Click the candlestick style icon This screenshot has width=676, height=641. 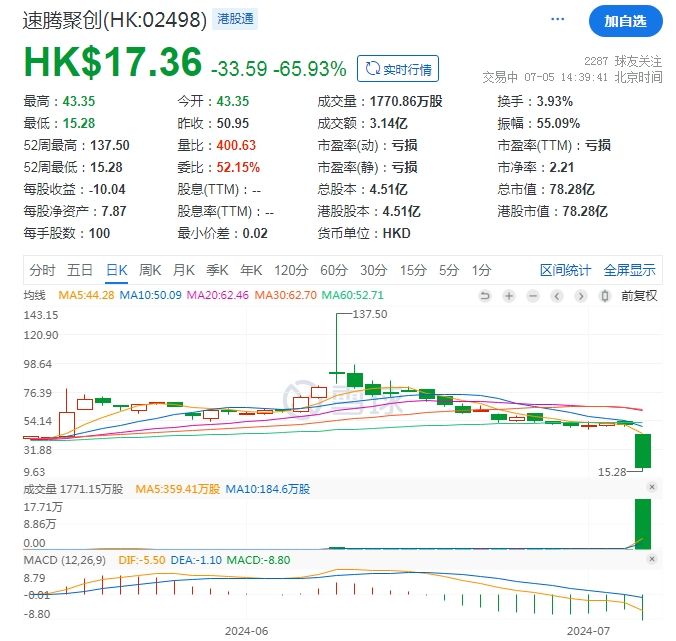pos(605,296)
